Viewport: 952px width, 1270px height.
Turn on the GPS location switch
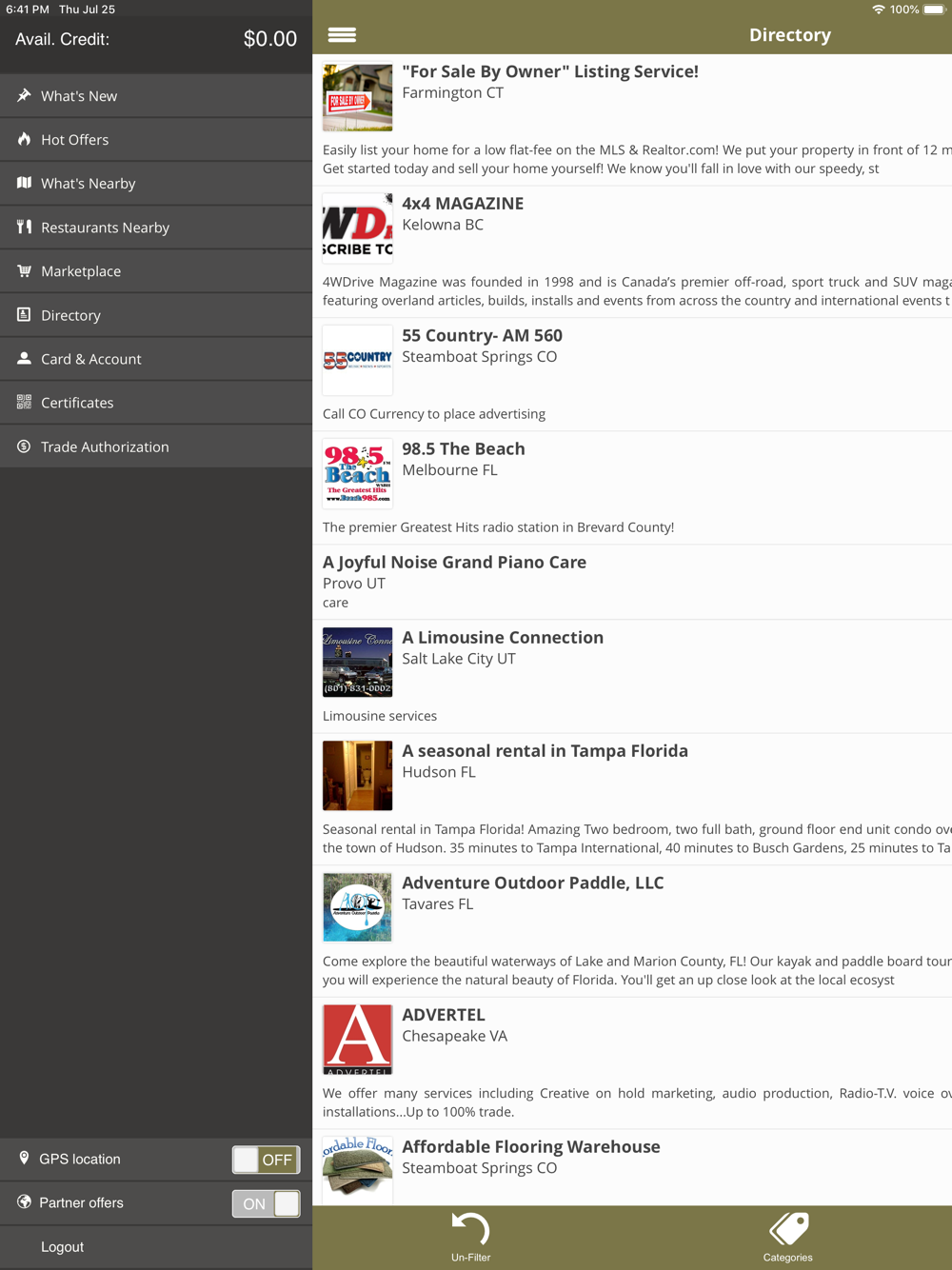point(266,1159)
